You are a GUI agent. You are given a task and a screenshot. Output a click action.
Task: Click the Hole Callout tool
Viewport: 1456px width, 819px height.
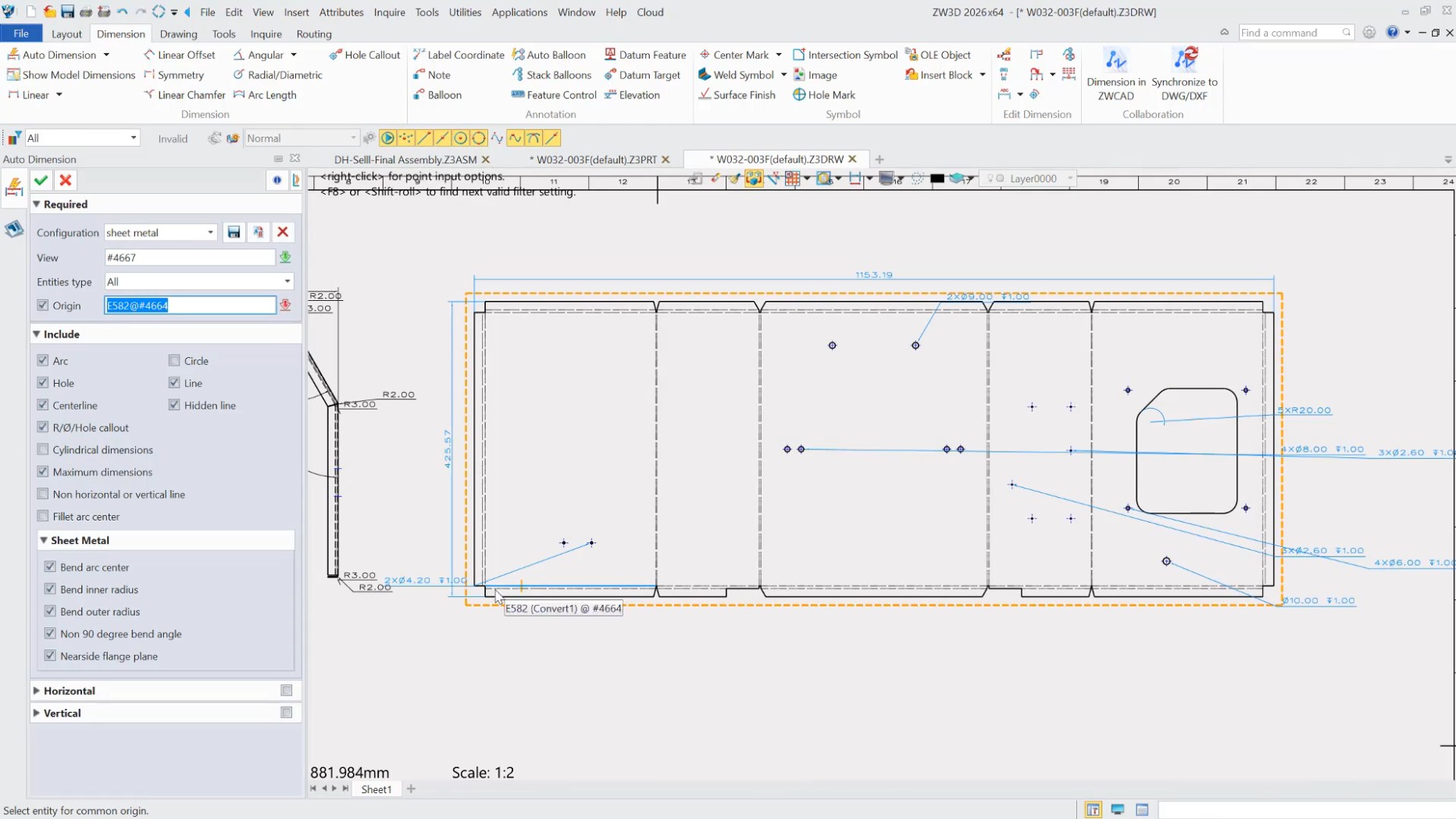[365, 55]
